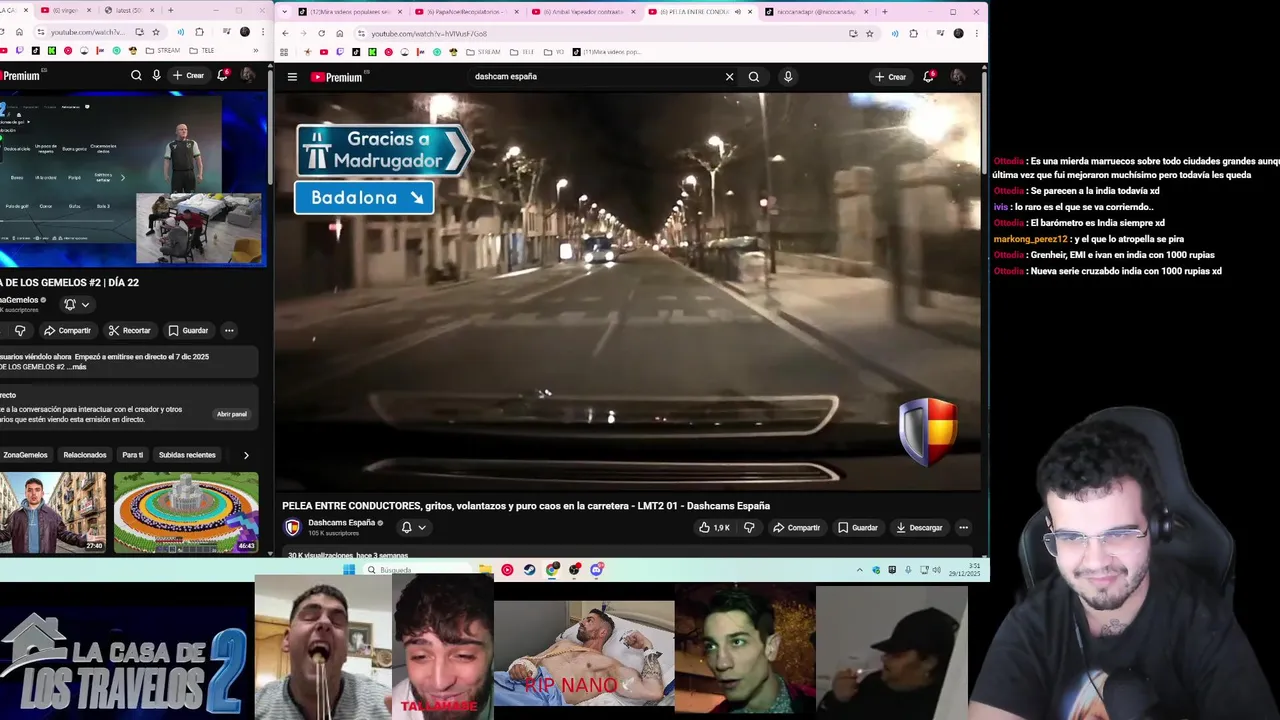
Task: Open Crear button in right YouTube window
Action: coord(890,77)
